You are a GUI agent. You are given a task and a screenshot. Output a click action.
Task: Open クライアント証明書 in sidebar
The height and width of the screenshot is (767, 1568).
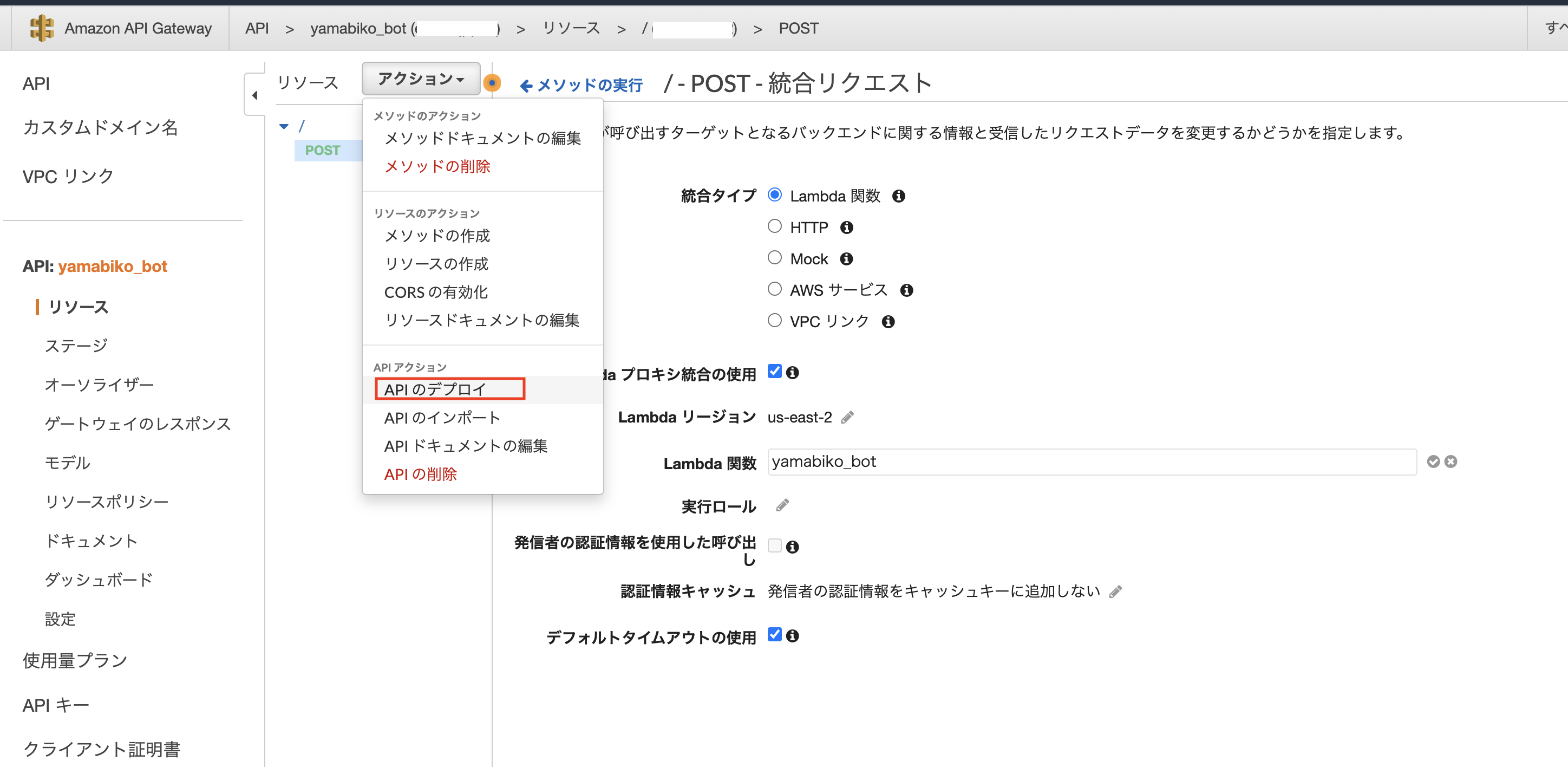tap(101, 749)
